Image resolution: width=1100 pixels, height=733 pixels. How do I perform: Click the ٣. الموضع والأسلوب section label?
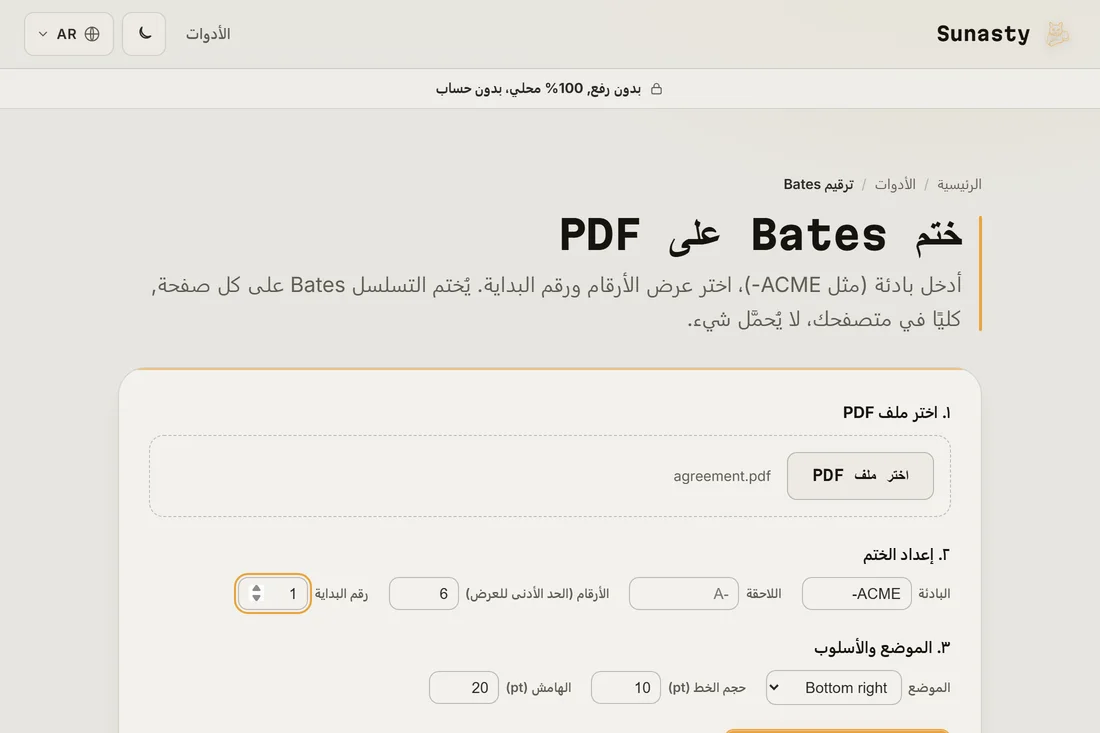(x=882, y=647)
